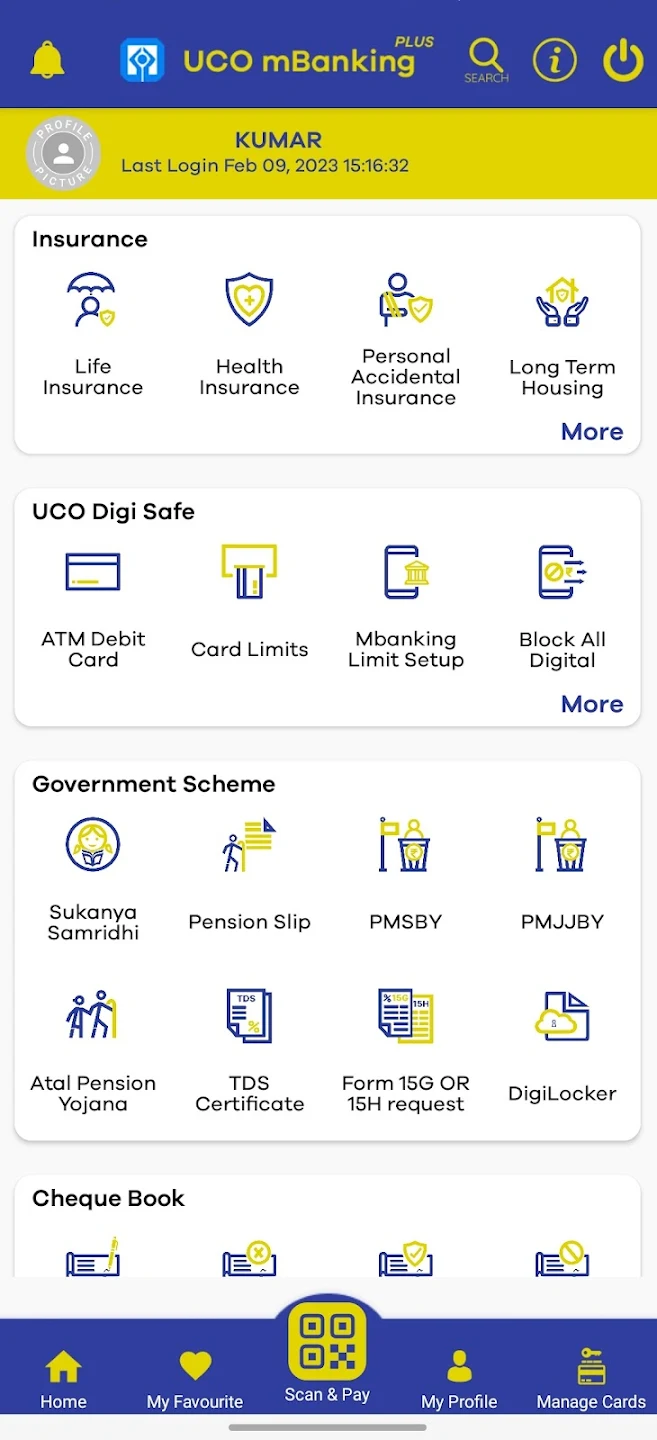Screen dimensions: 657x1440
Task: Select Health Insurance shield icon
Action: [249, 300]
